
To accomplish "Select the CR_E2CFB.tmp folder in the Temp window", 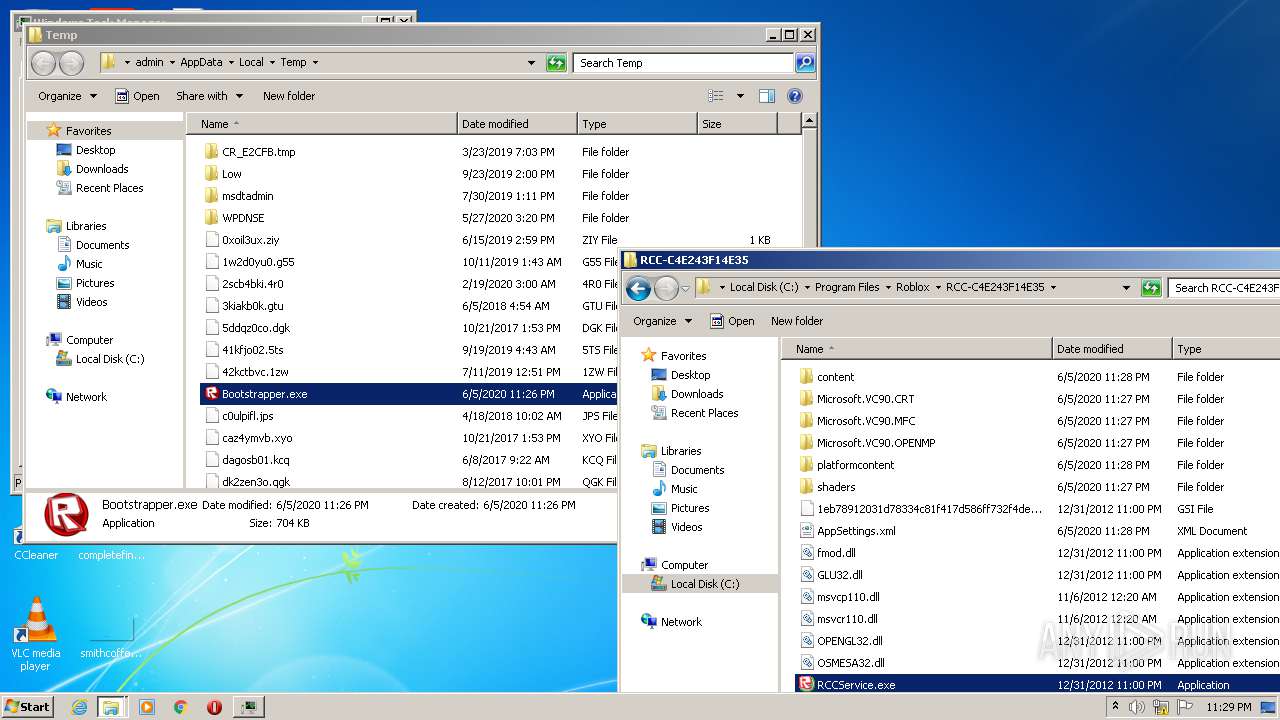I will point(258,152).
